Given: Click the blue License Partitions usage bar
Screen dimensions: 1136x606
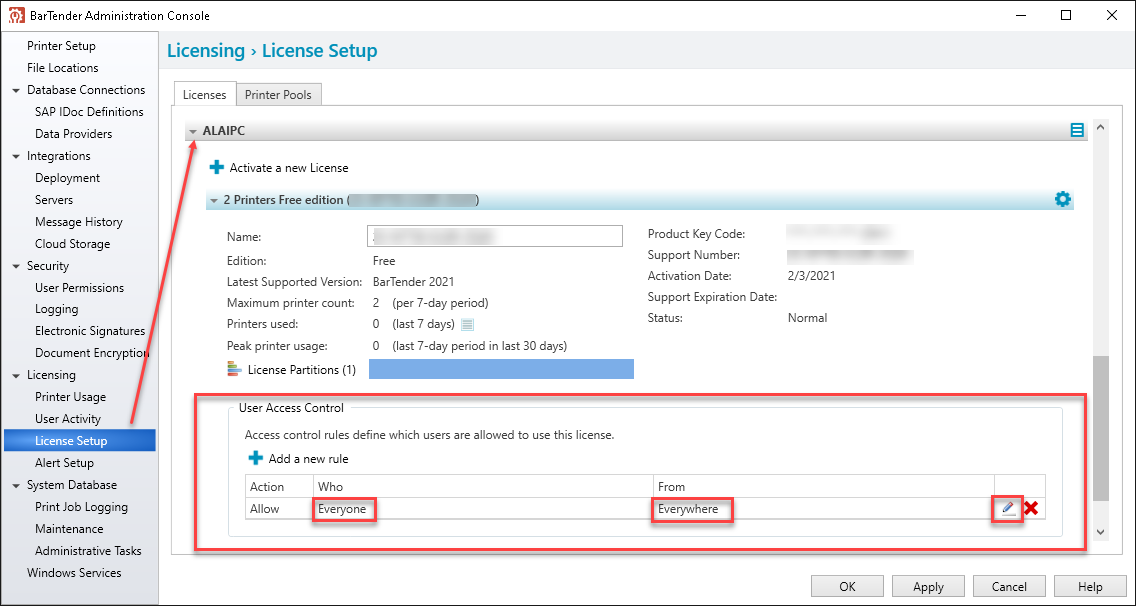Looking at the screenshot, I should (501, 369).
